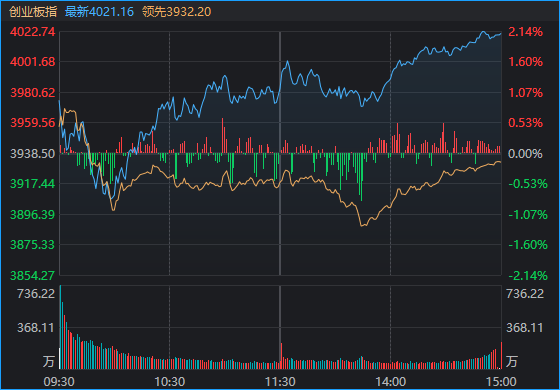Click the -0.53% percentage label
The width and height of the screenshot is (560, 390).
click(528, 184)
